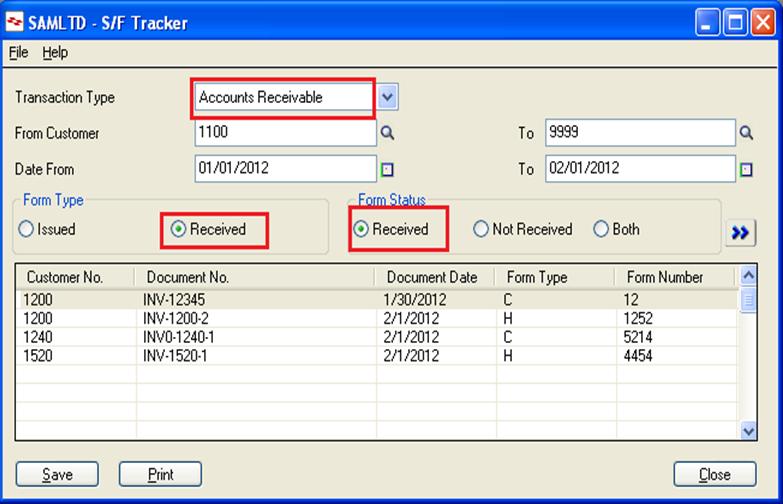Viewport: 783px width, 504px height.
Task: Choose the Not Received form status option
Action: click(480, 229)
